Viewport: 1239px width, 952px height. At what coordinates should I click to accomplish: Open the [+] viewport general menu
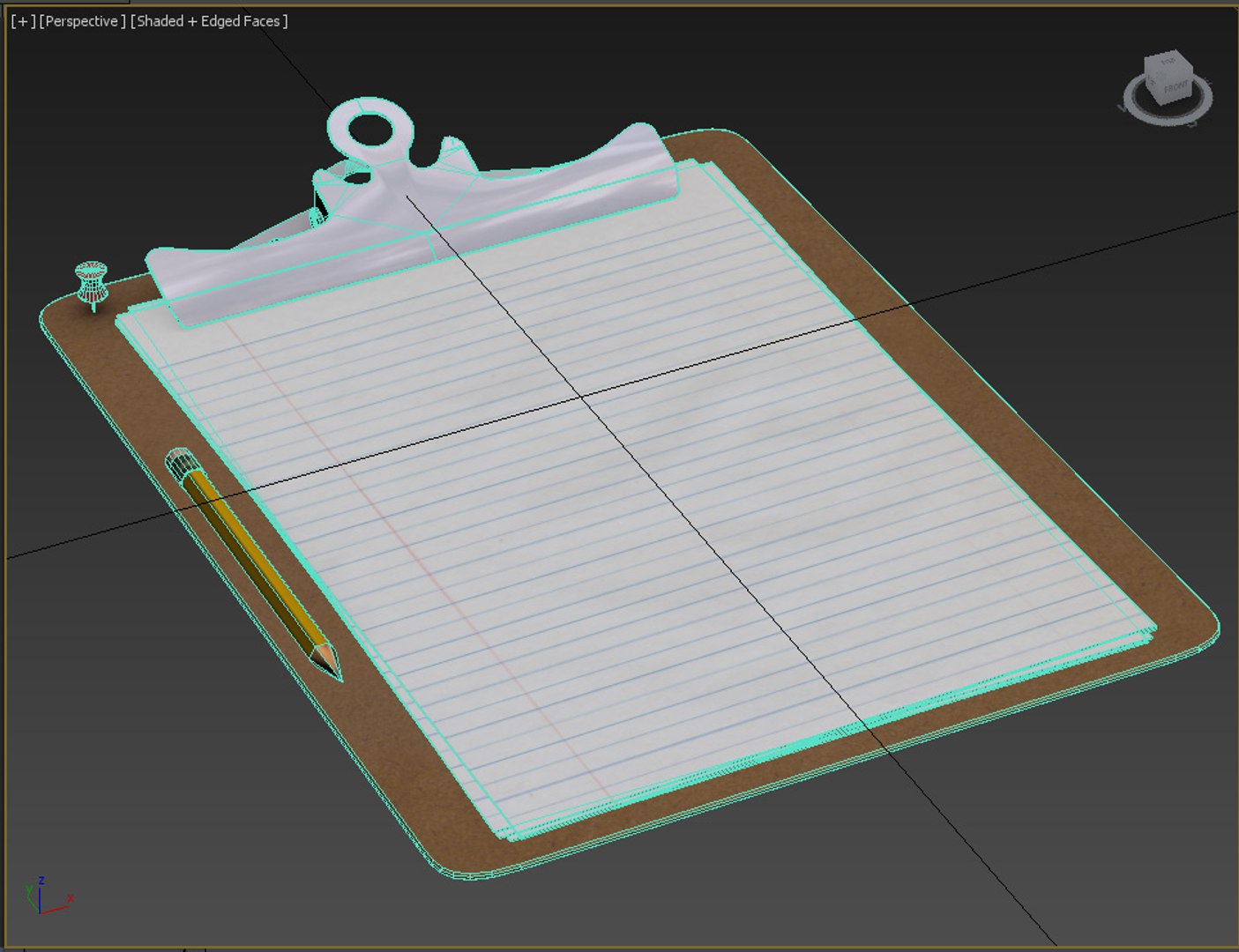click(x=23, y=21)
